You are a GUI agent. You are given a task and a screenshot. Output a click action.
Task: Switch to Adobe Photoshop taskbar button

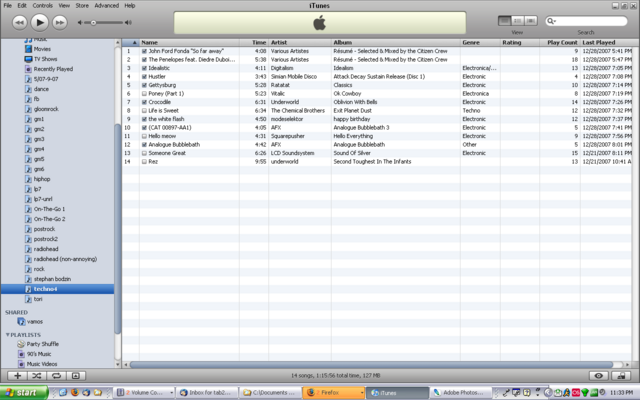(x=461, y=393)
